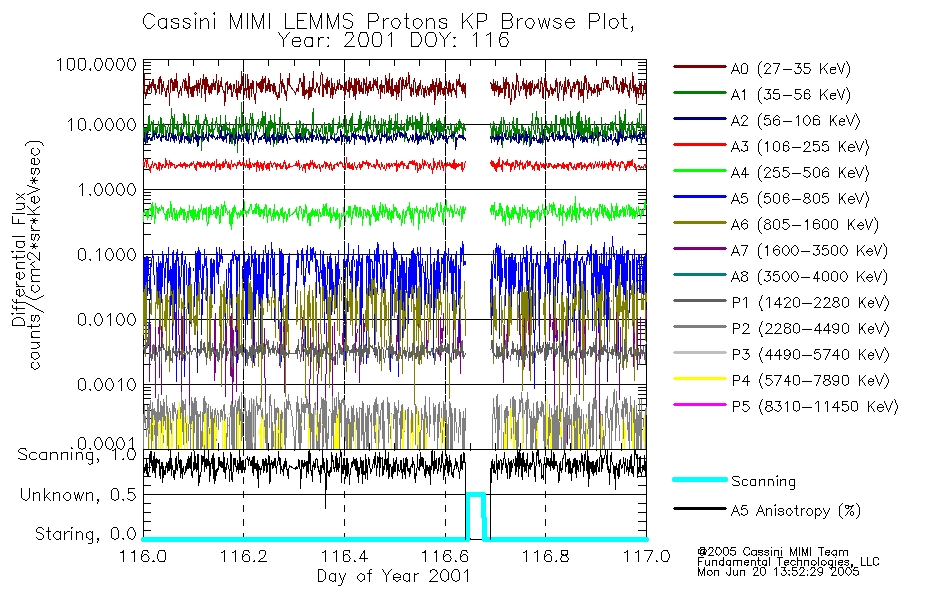Click the A0 (27-35 KeV) legend line
Image resolution: width=950 pixels, height=600 pixels.
coord(700,67)
